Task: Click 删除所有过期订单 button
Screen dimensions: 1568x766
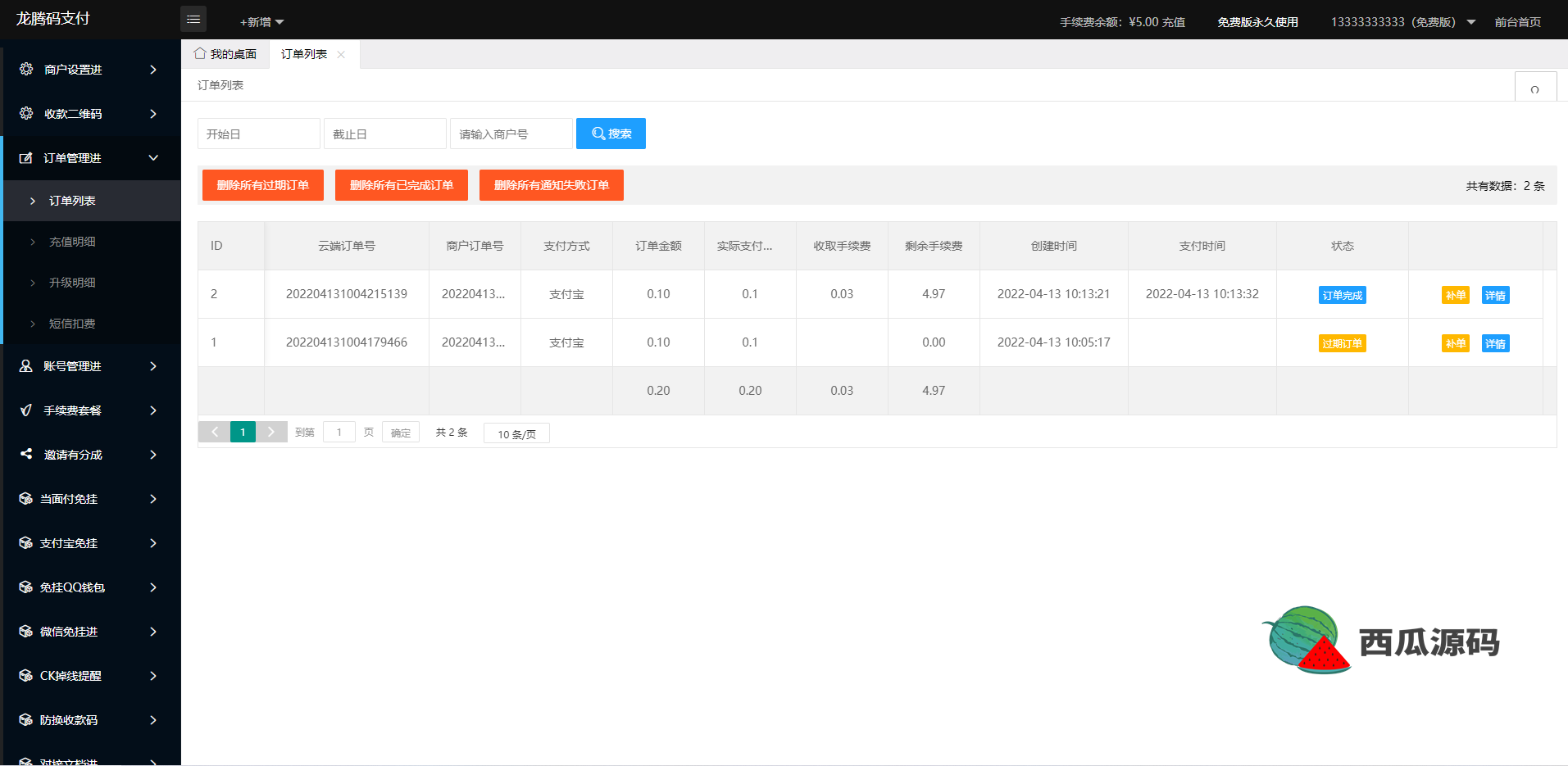Action: pyautogui.click(x=262, y=185)
